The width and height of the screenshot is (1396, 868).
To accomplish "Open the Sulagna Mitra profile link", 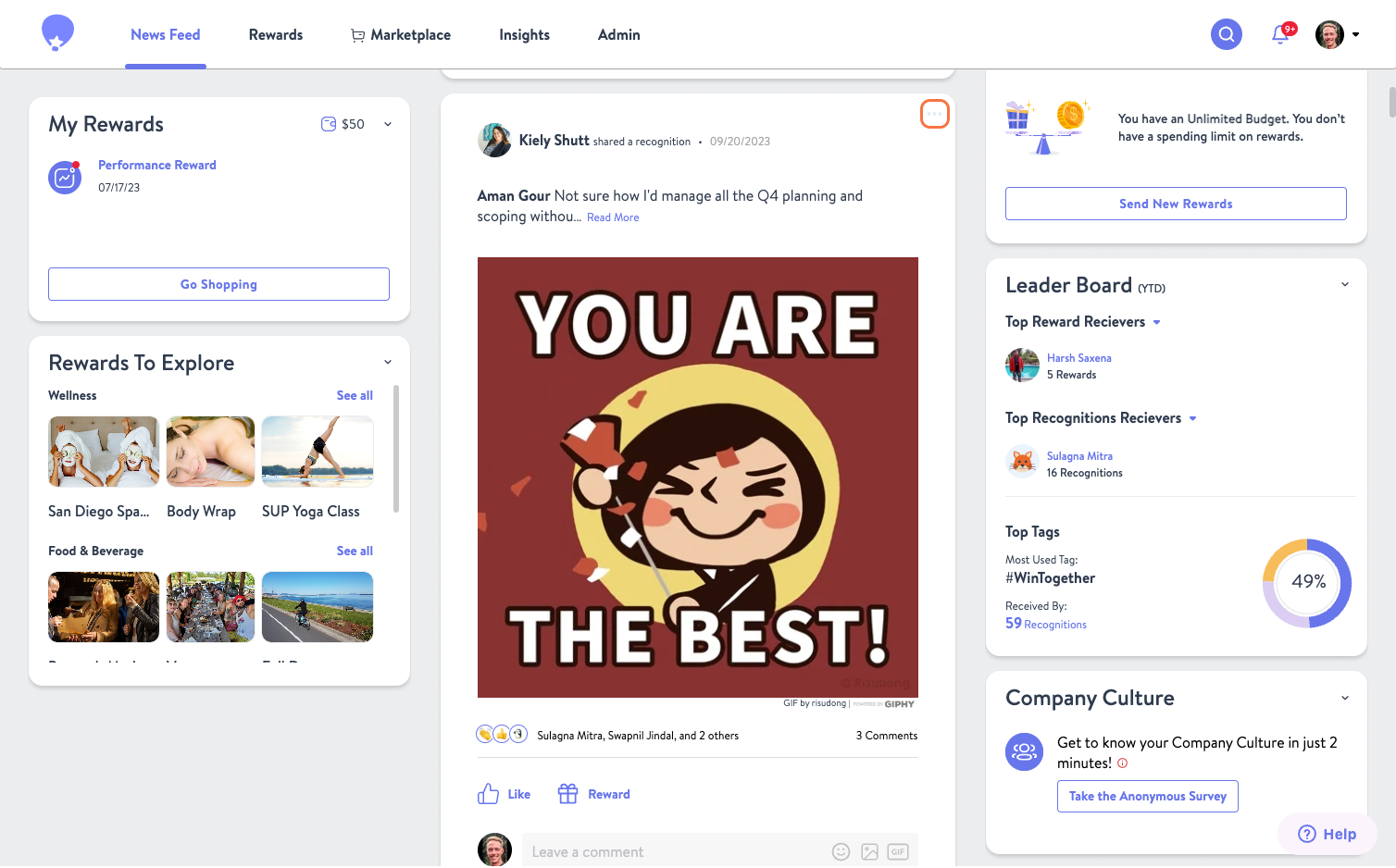I will pyautogui.click(x=1079, y=456).
